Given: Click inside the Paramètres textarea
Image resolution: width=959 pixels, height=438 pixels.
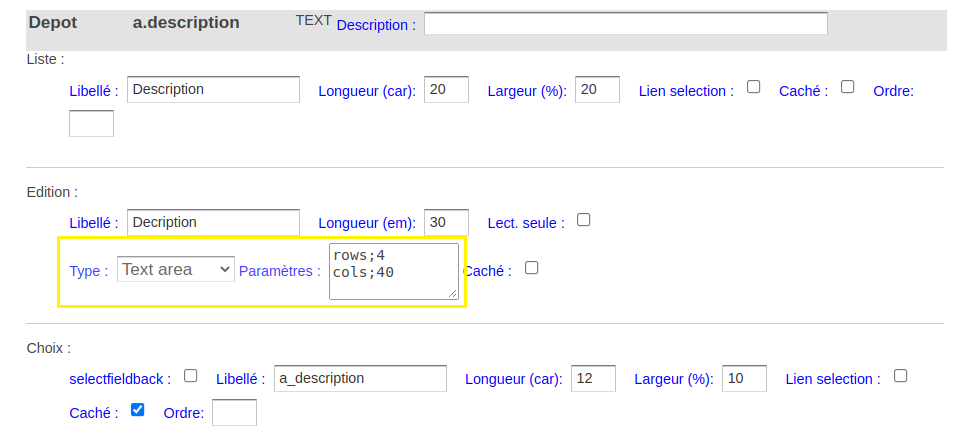Looking at the screenshot, I should (394, 272).
